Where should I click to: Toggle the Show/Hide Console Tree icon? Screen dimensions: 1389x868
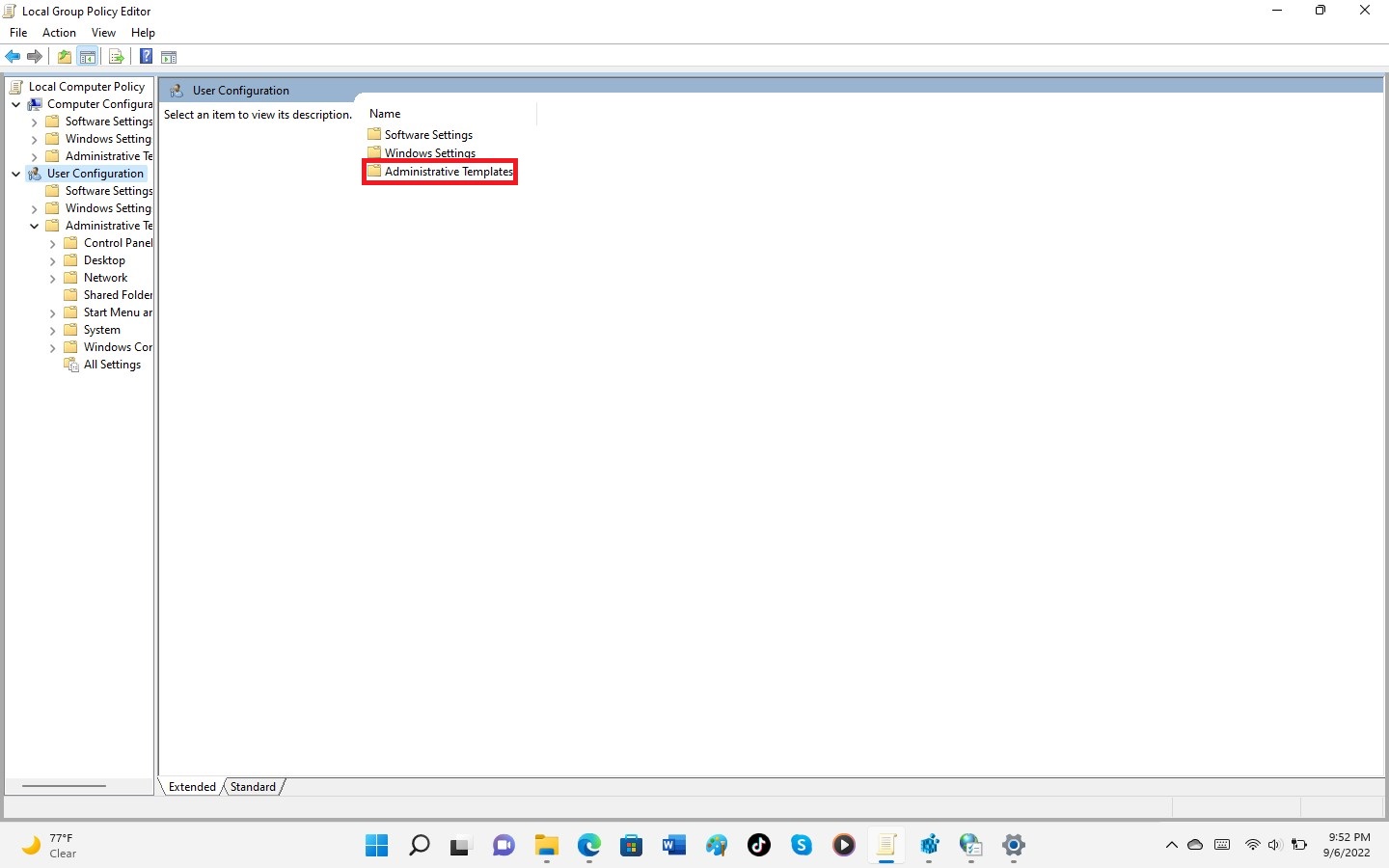pyautogui.click(x=88, y=57)
